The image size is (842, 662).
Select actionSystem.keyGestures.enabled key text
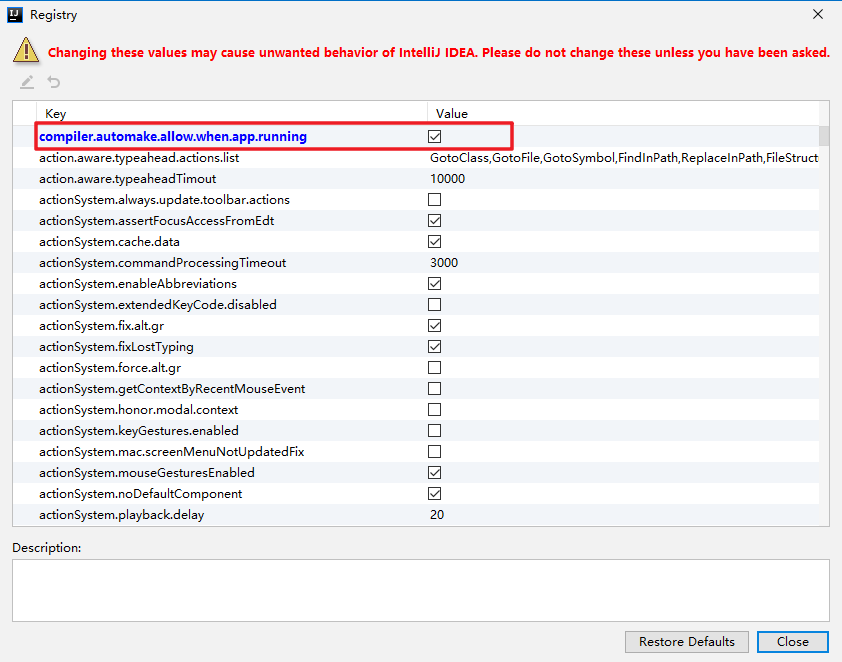139,431
